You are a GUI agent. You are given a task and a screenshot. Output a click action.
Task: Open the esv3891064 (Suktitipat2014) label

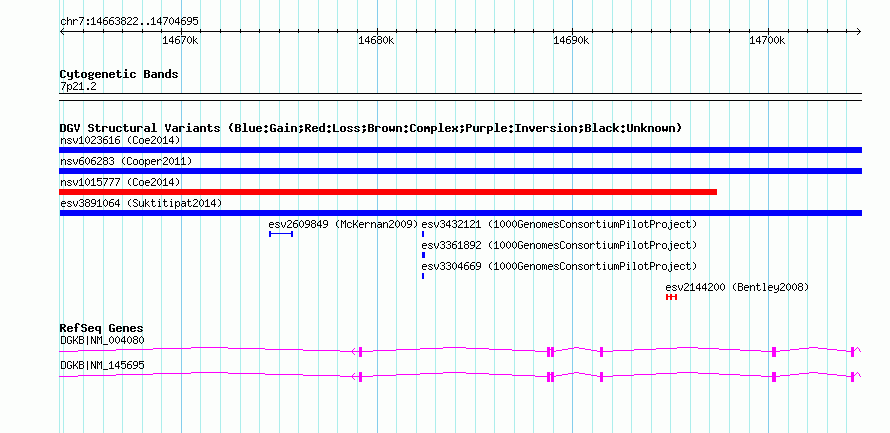pos(141,203)
